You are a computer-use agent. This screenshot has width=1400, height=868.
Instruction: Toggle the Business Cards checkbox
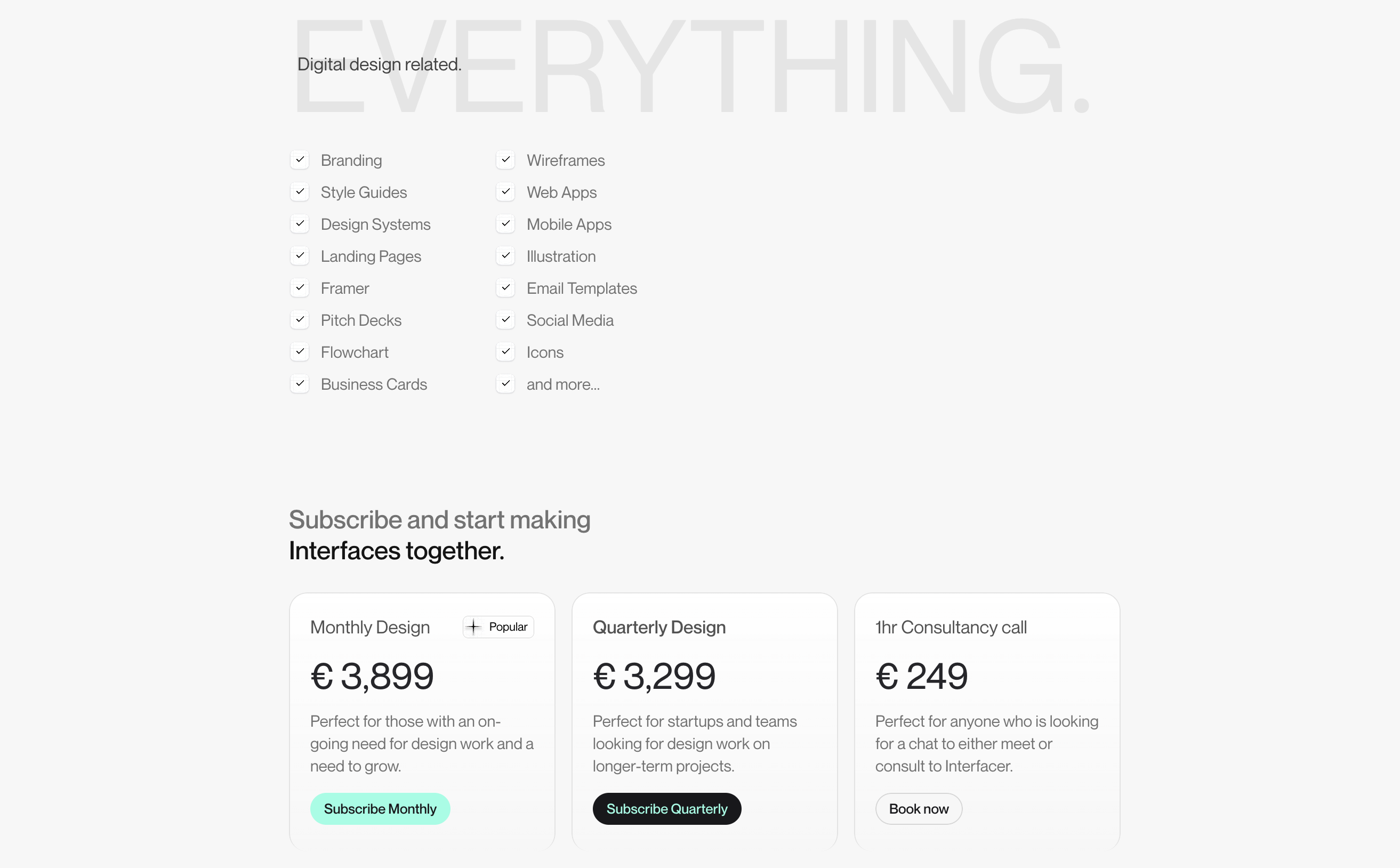300,383
